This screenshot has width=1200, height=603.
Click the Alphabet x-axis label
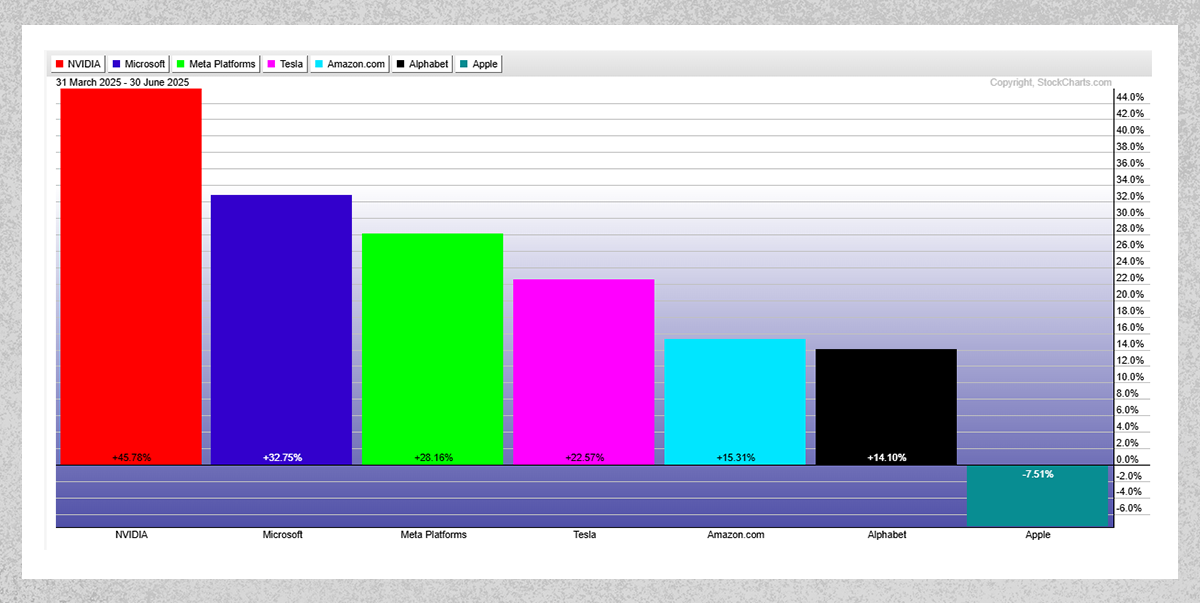(886, 535)
